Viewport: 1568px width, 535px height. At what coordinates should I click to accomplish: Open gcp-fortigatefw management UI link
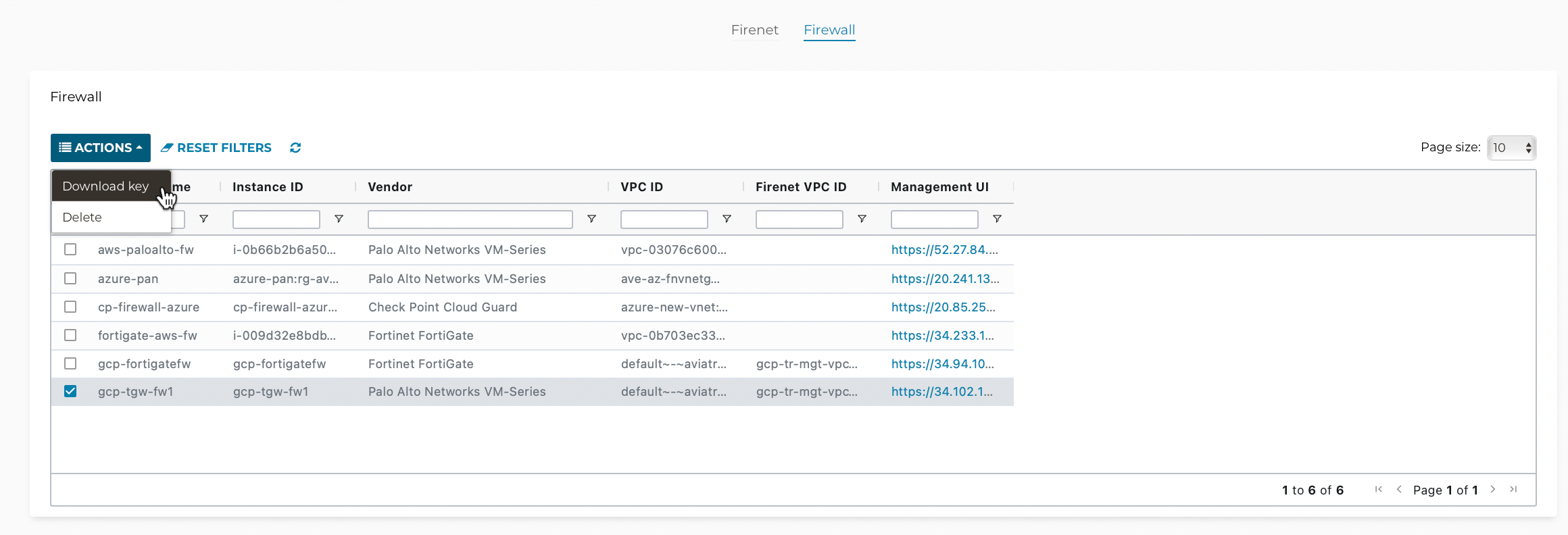942,364
